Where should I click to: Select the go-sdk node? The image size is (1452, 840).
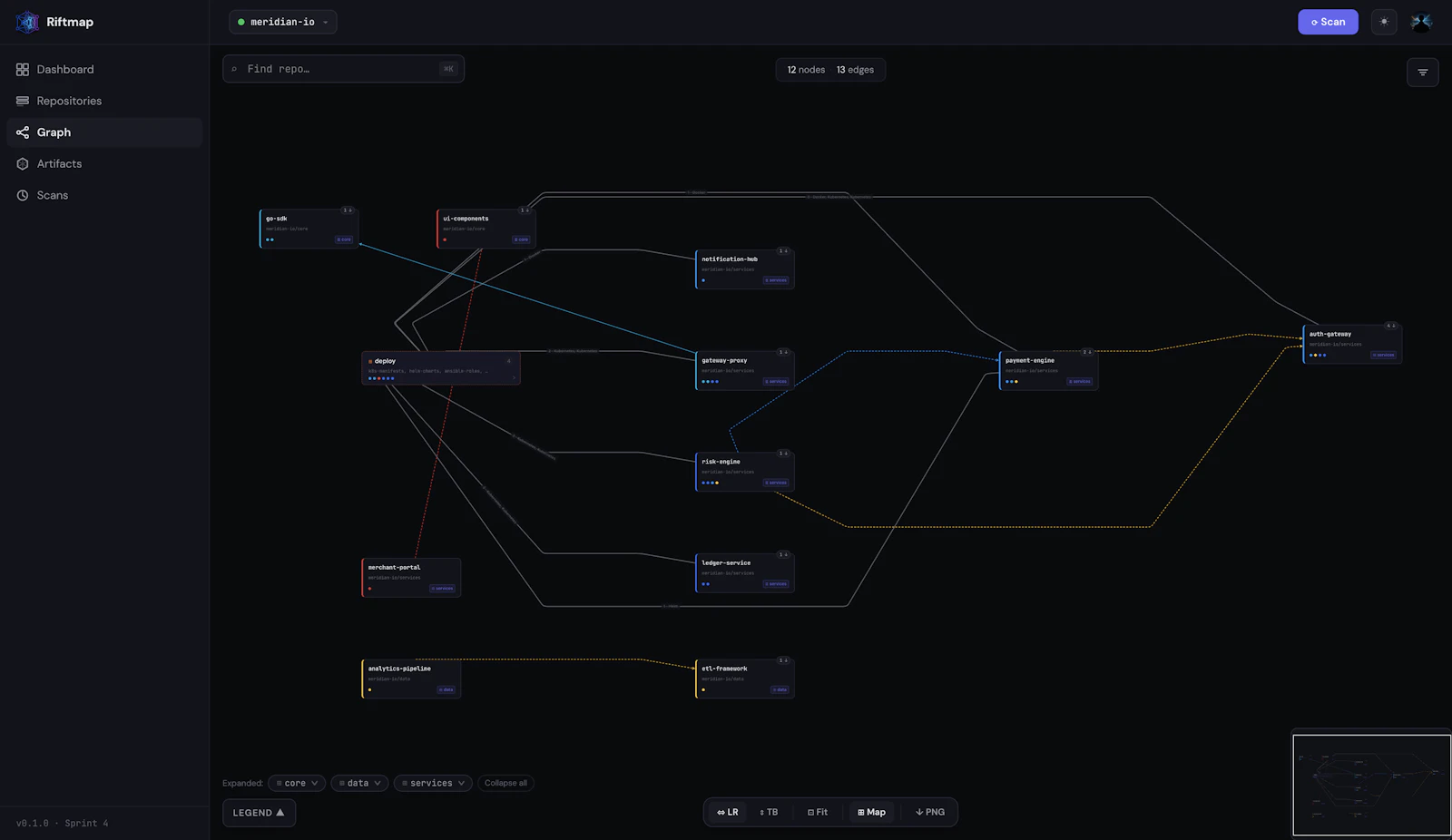[x=309, y=229]
